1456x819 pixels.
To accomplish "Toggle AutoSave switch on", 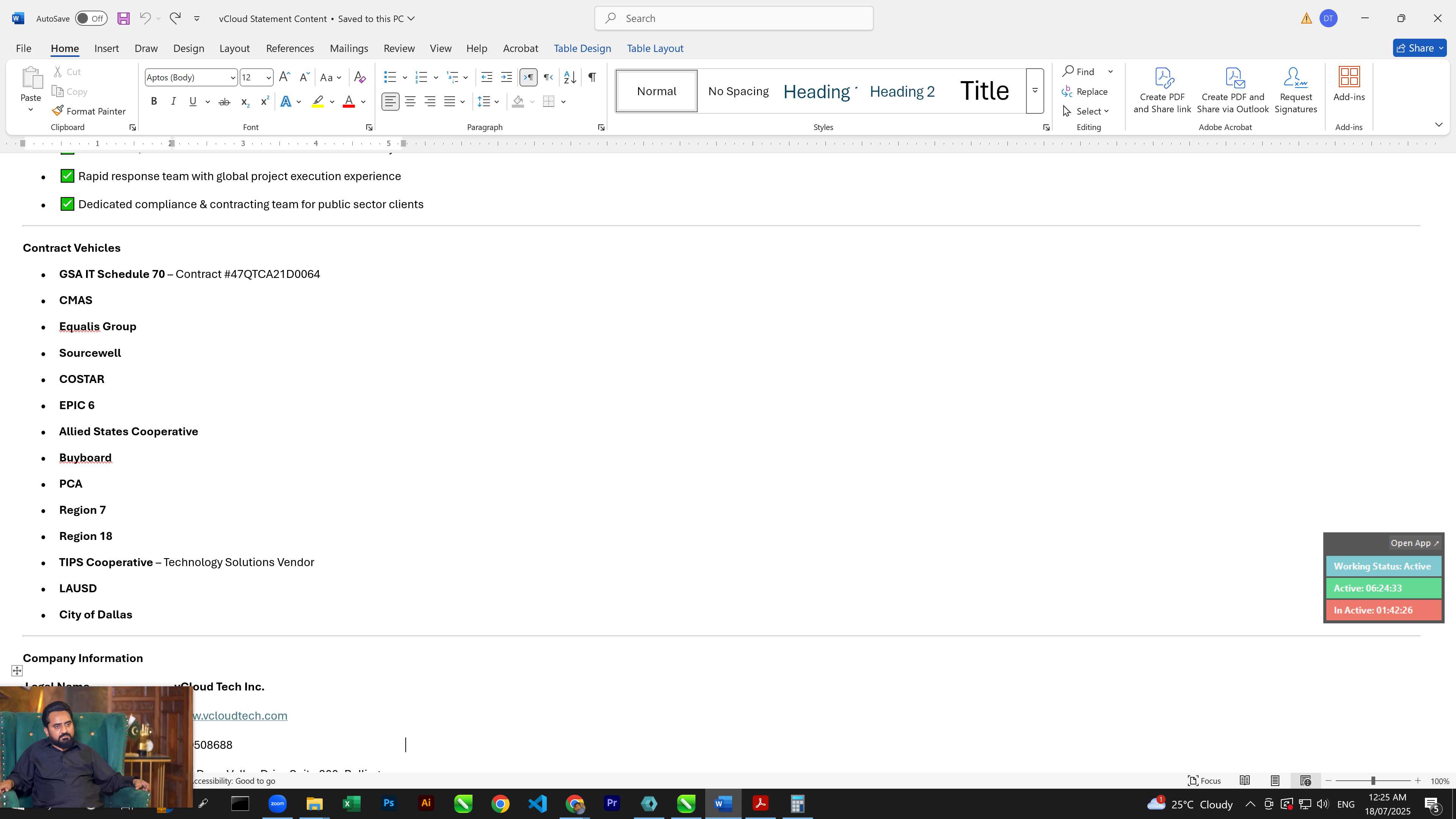I will point(91,19).
